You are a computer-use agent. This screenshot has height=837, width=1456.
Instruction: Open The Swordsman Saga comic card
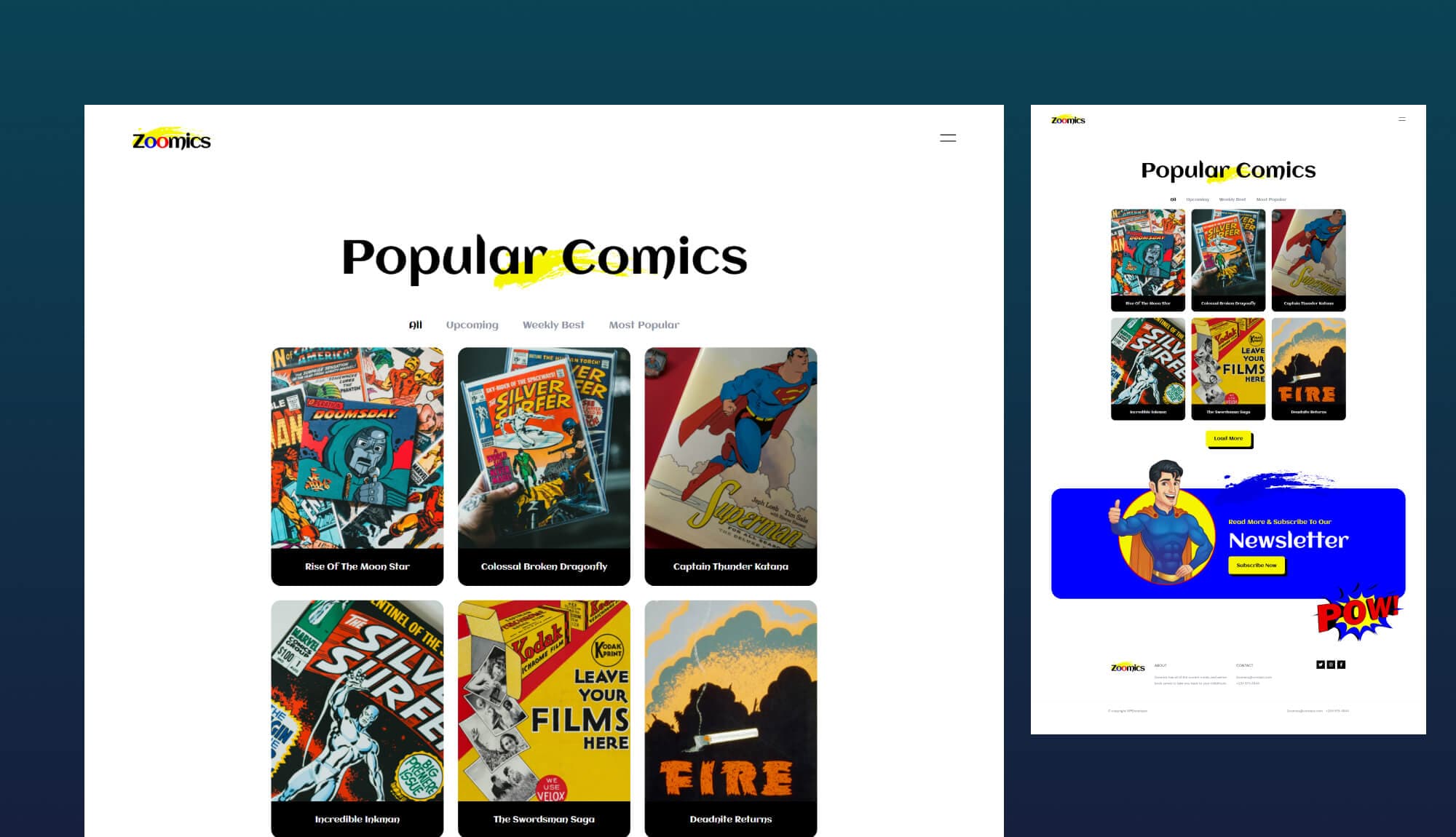pos(544,718)
